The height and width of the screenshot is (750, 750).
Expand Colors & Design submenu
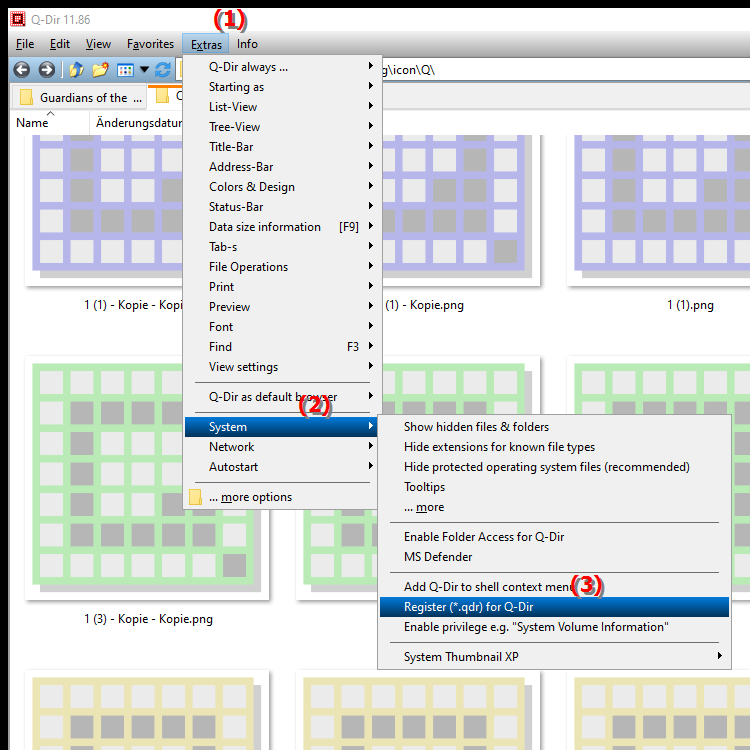pos(281,187)
